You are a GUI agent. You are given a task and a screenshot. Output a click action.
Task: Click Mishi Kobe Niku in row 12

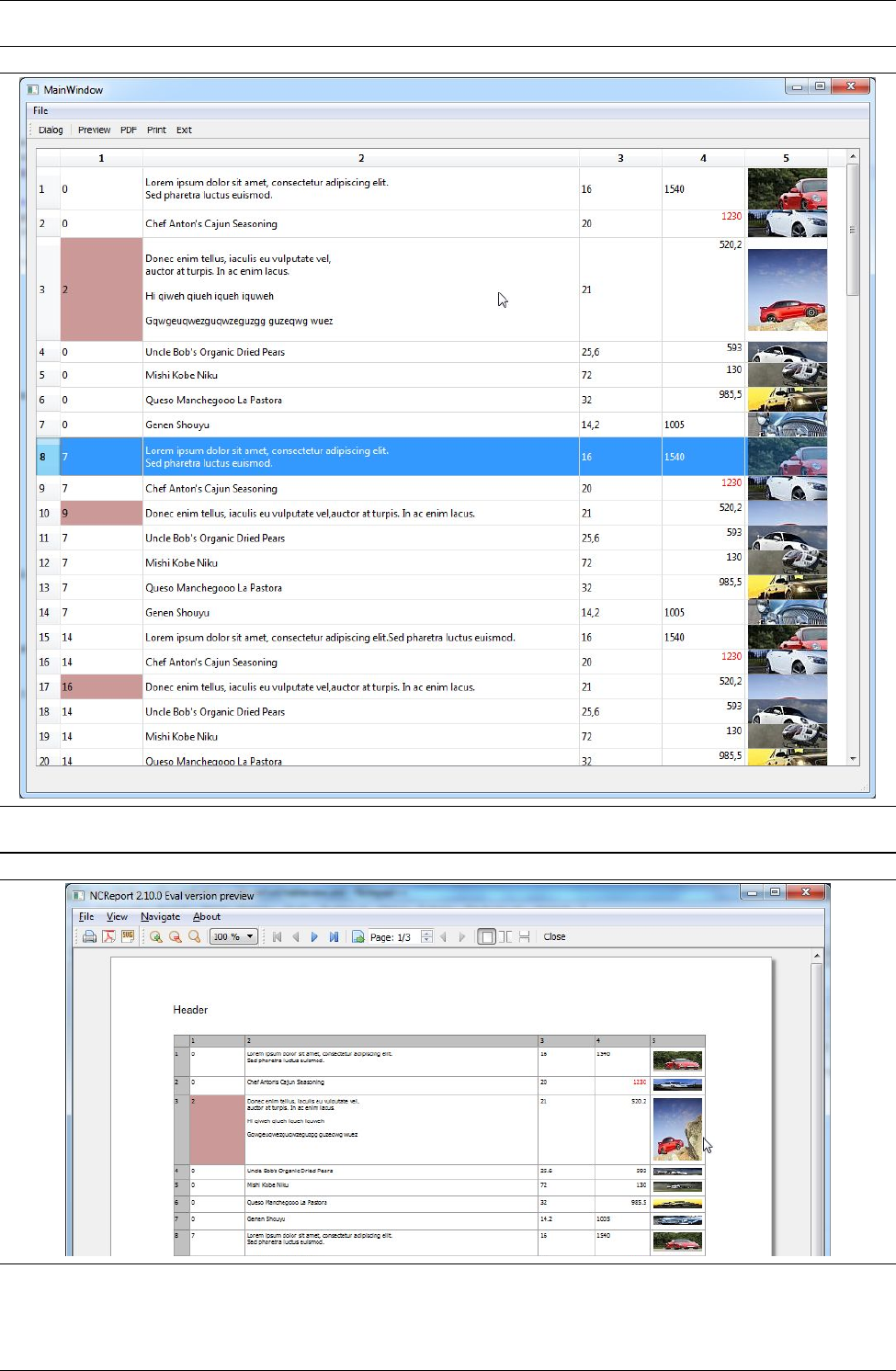coord(181,562)
